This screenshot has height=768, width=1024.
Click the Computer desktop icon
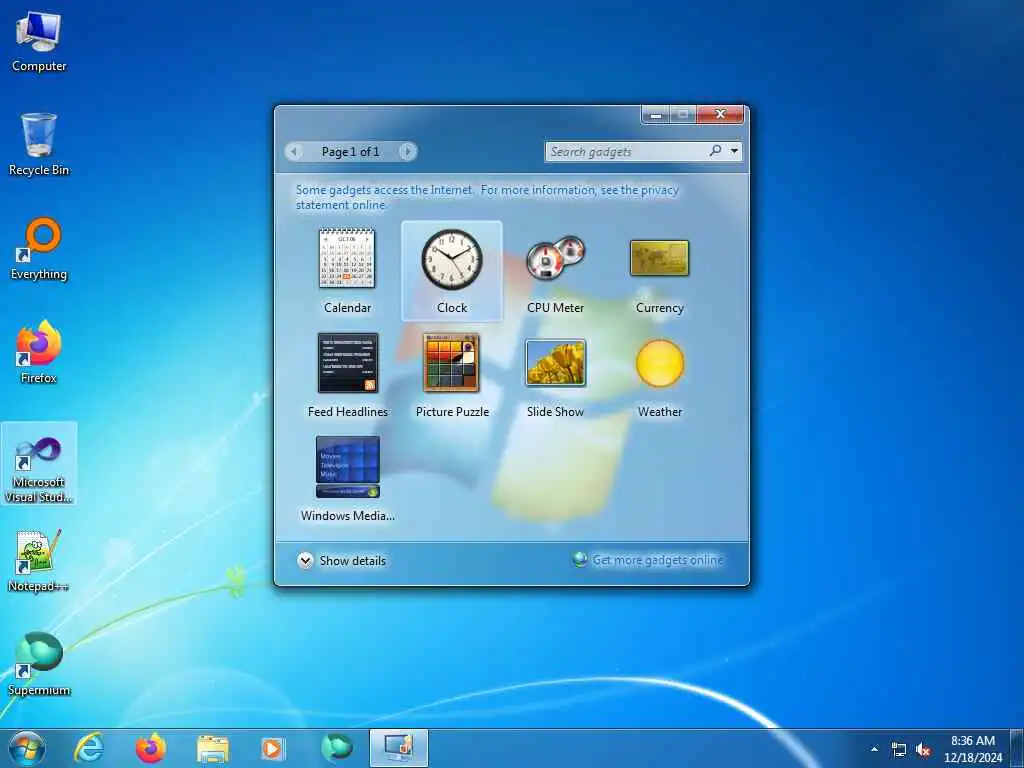pos(39,42)
